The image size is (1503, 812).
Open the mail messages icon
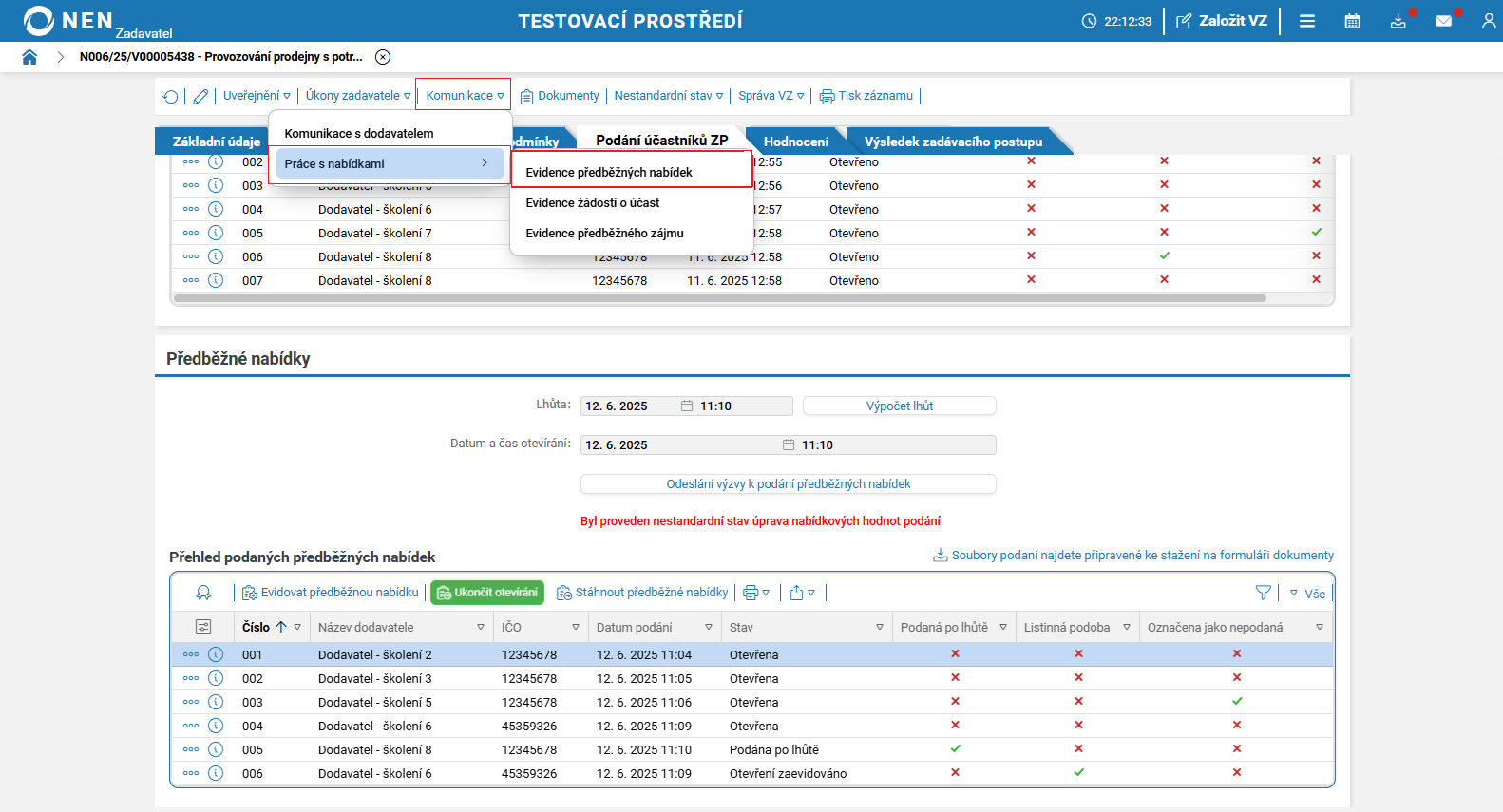pyautogui.click(x=1443, y=21)
